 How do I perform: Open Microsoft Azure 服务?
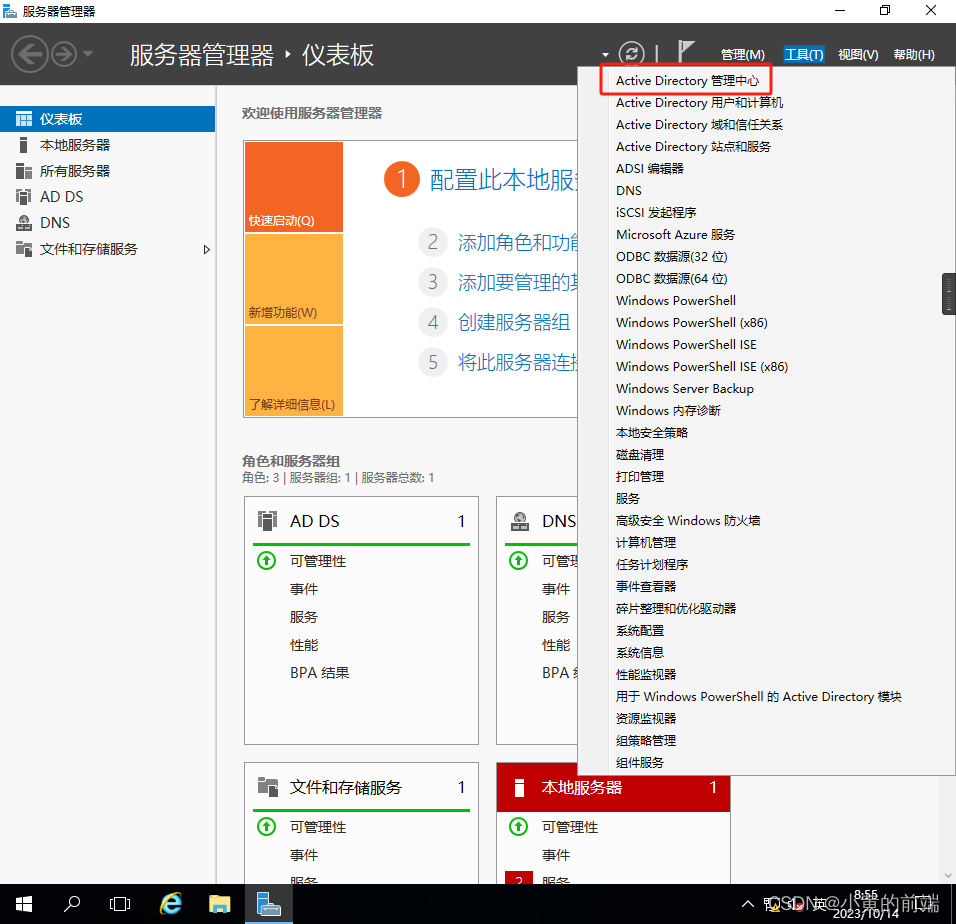[676, 235]
